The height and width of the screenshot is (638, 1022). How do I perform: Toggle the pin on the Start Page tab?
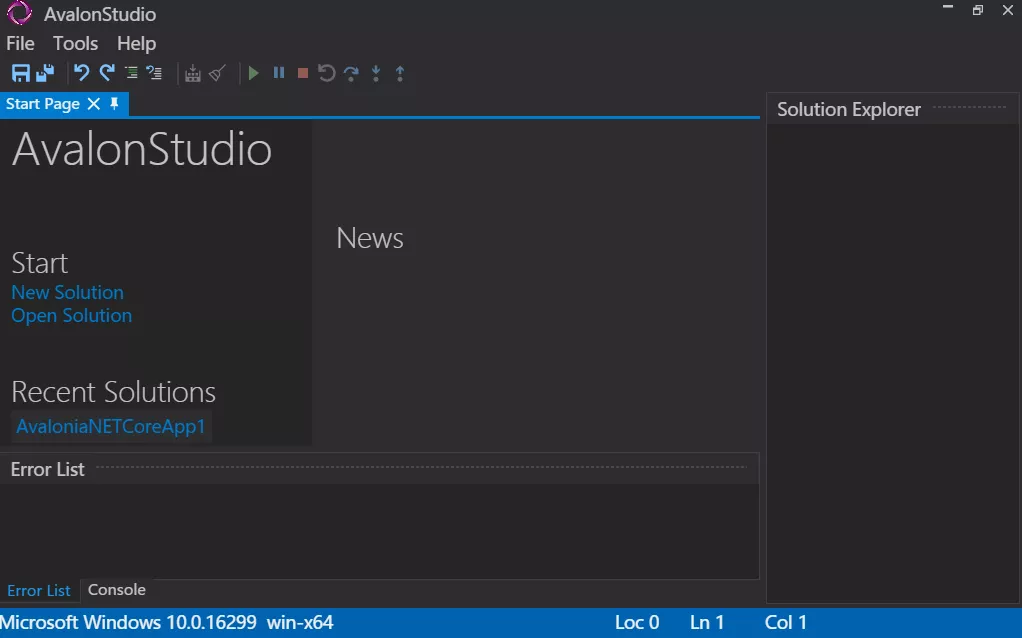click(113, 103)
